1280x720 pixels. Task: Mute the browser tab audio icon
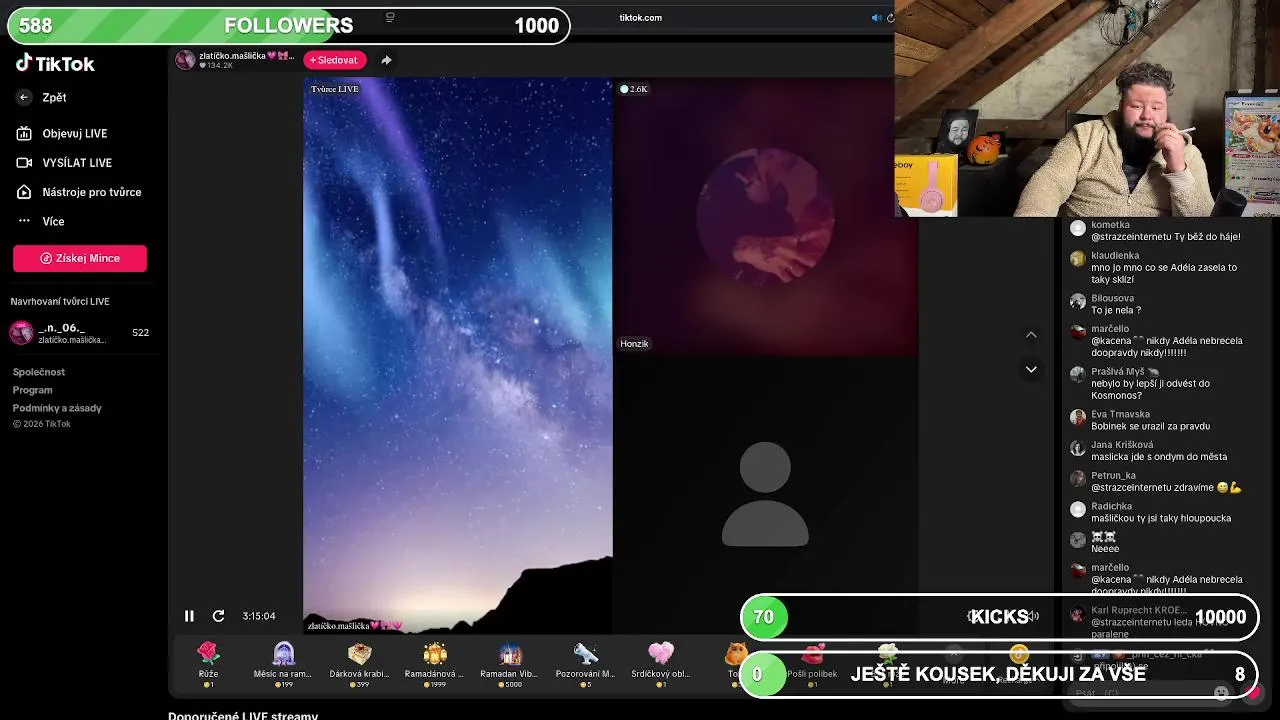(x=876, y=17)
